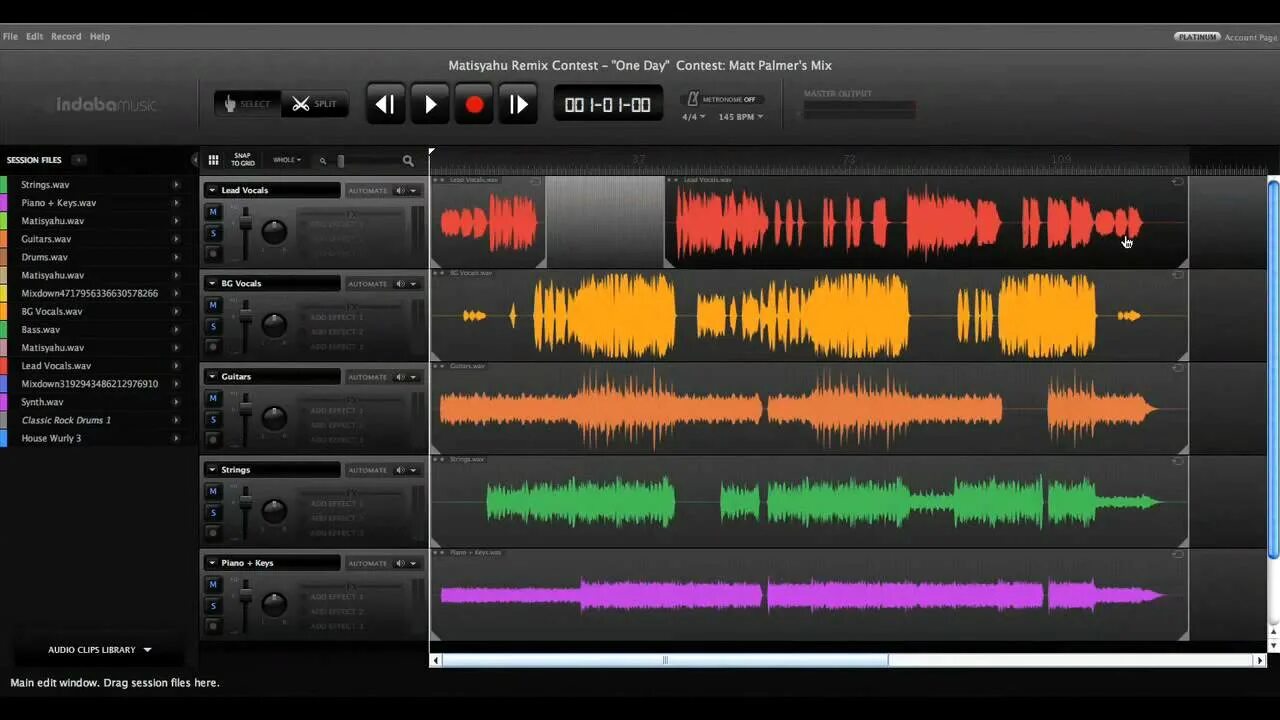
Task: Open the Account Page link
Action: [x=1251, y=37]
